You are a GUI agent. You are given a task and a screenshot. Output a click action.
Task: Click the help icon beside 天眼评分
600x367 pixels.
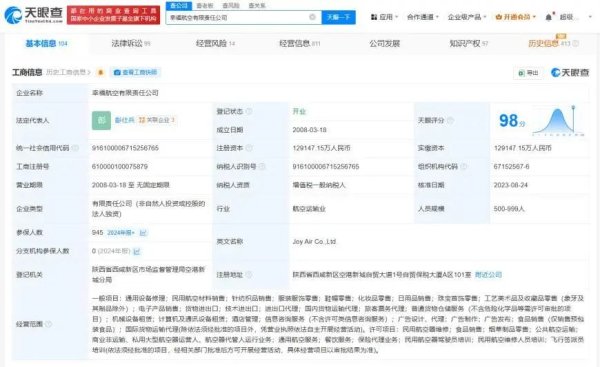[x=450, y=121]
